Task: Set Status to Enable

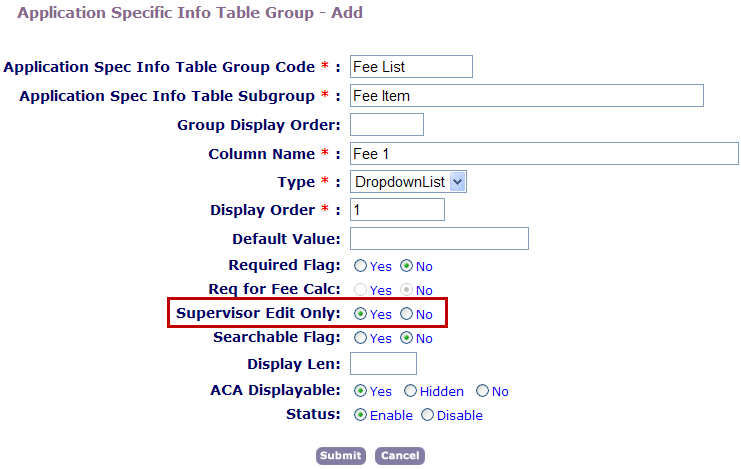Action: tap(360, 415)
